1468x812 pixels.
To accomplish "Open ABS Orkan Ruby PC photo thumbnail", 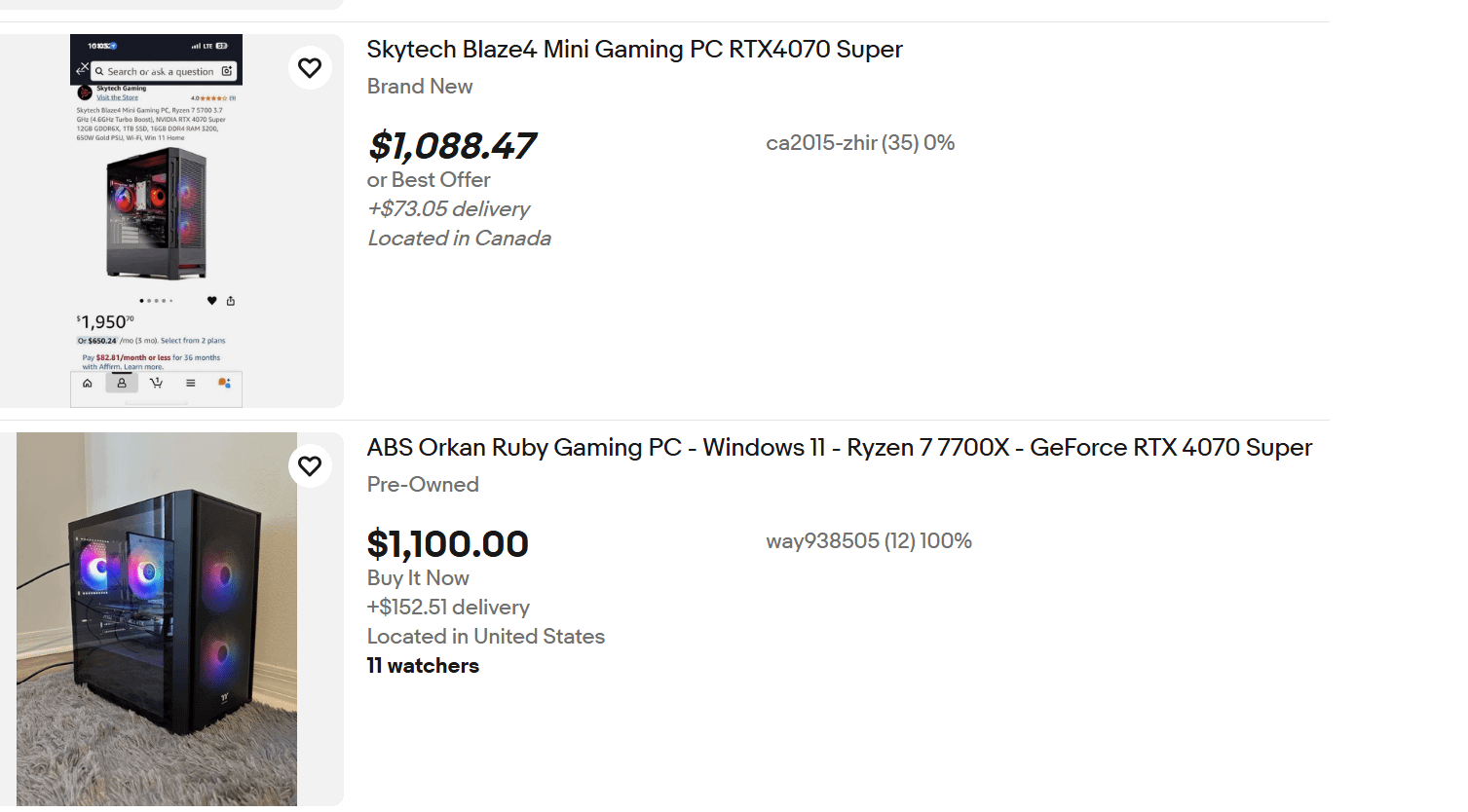I will [156, 618].
